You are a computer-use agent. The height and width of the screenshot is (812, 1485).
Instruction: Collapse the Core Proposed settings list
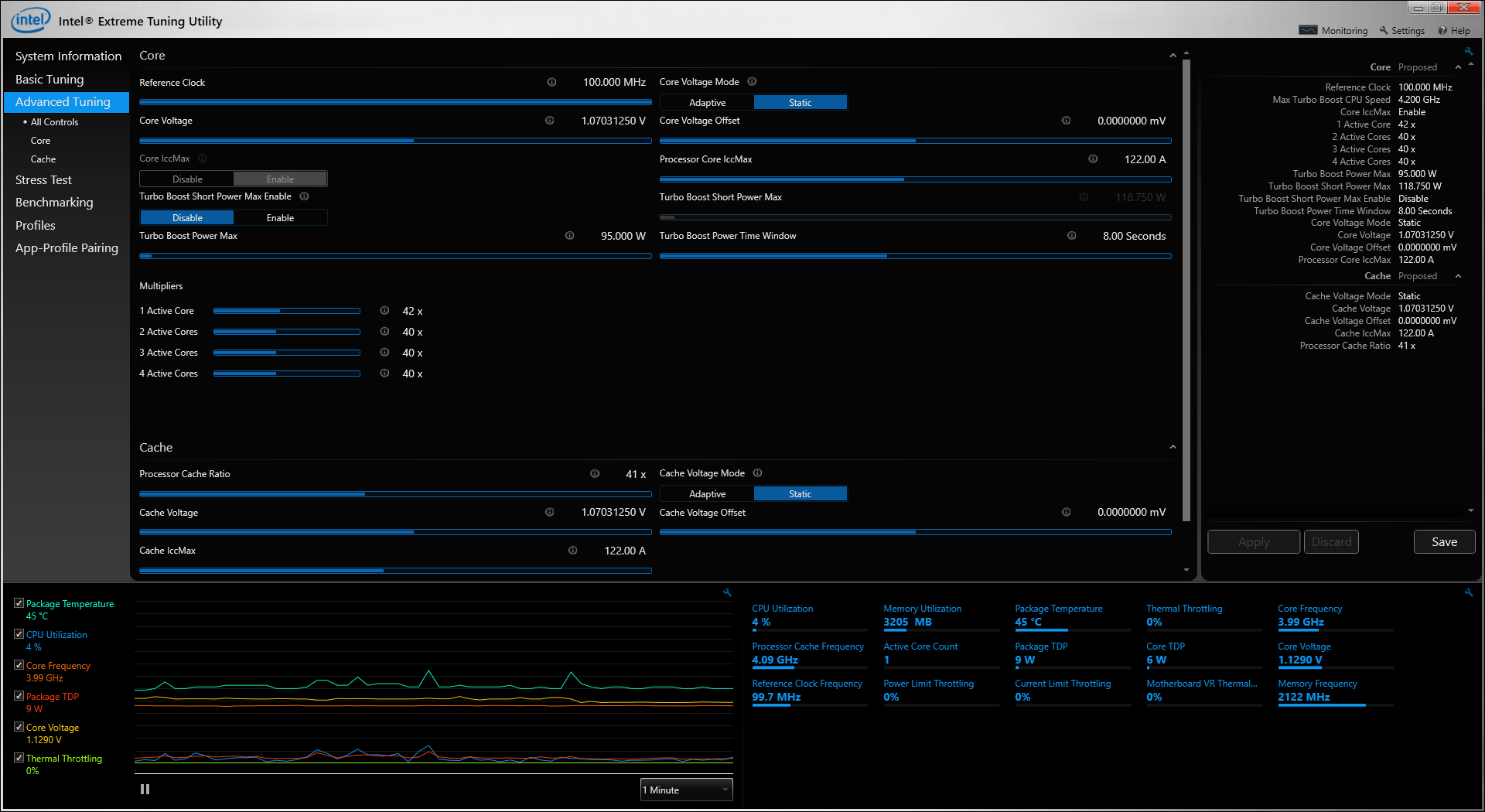1458,68
